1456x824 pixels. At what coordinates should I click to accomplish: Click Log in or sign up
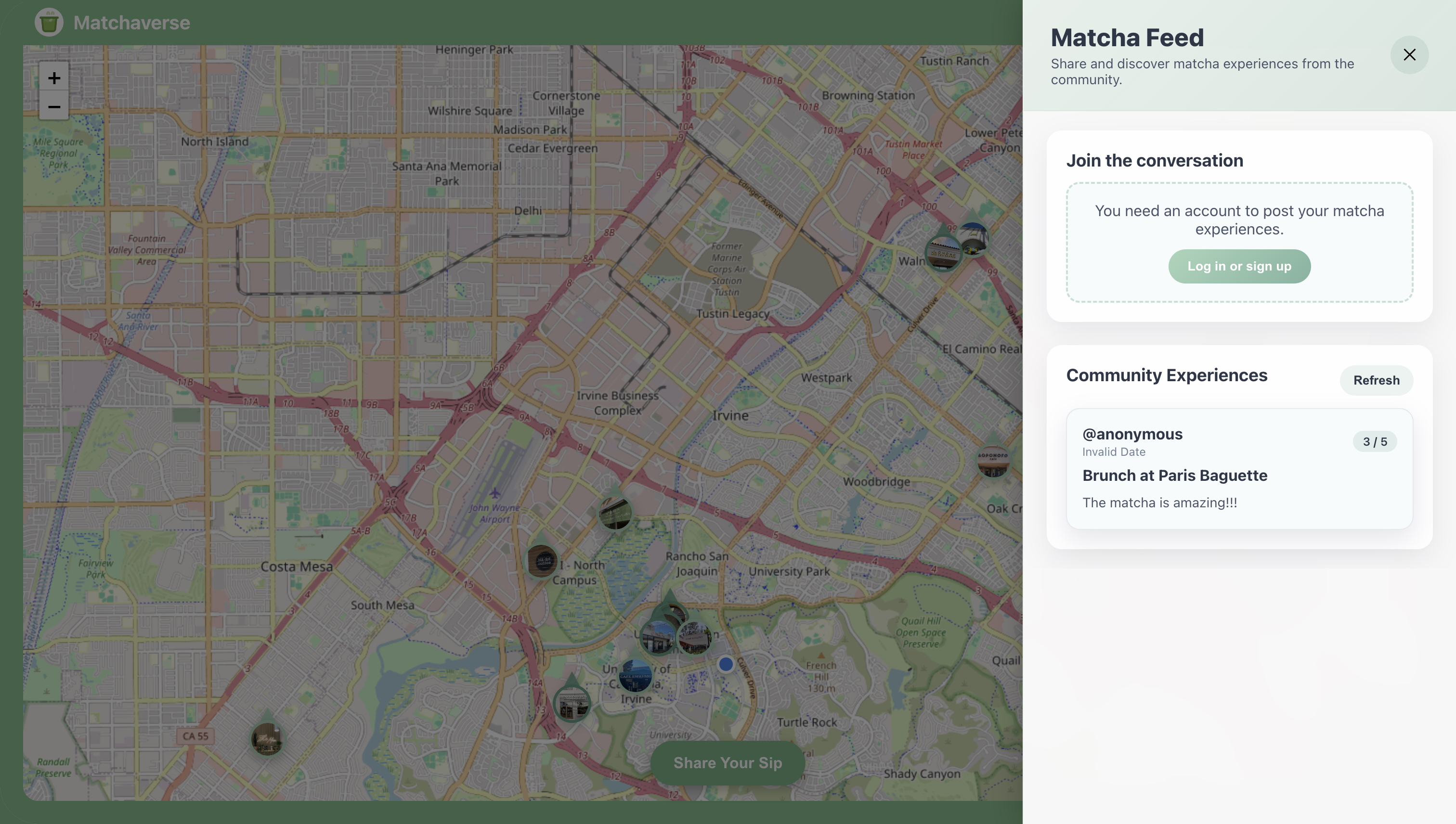1239,267
